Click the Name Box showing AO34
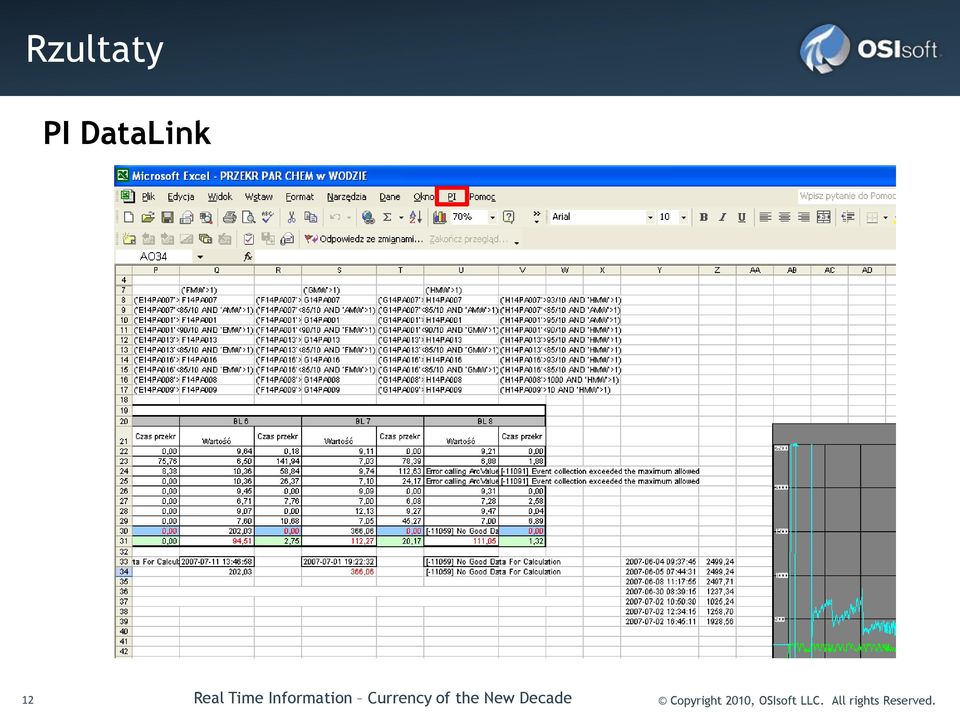 pyautogui.click(x=154, y=257)
